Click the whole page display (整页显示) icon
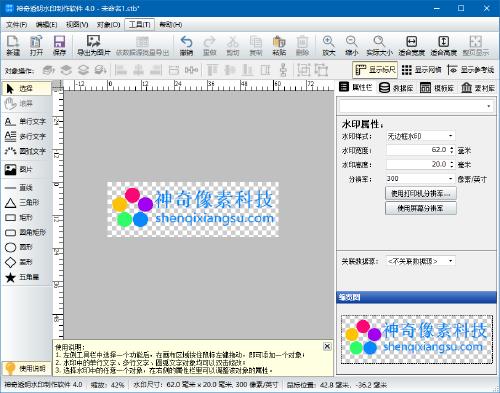 [x=476, y=45]
